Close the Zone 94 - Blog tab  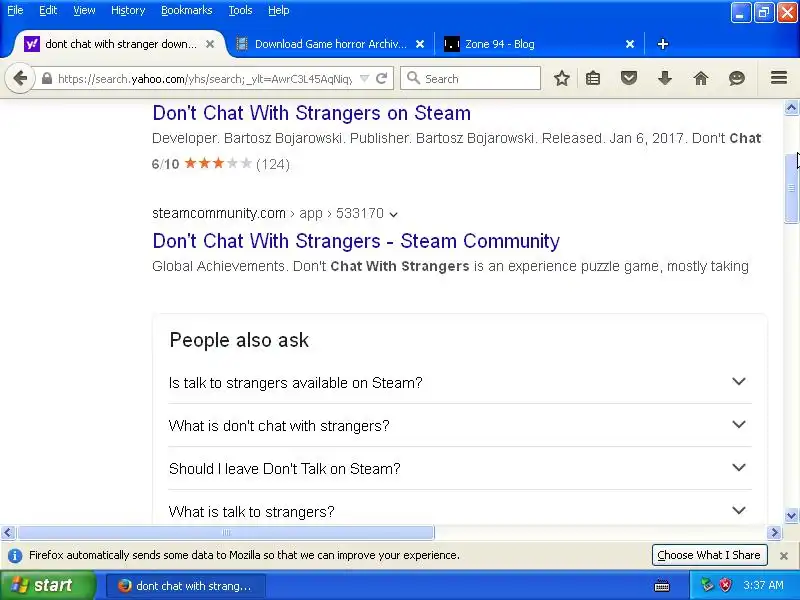[630, 44]
